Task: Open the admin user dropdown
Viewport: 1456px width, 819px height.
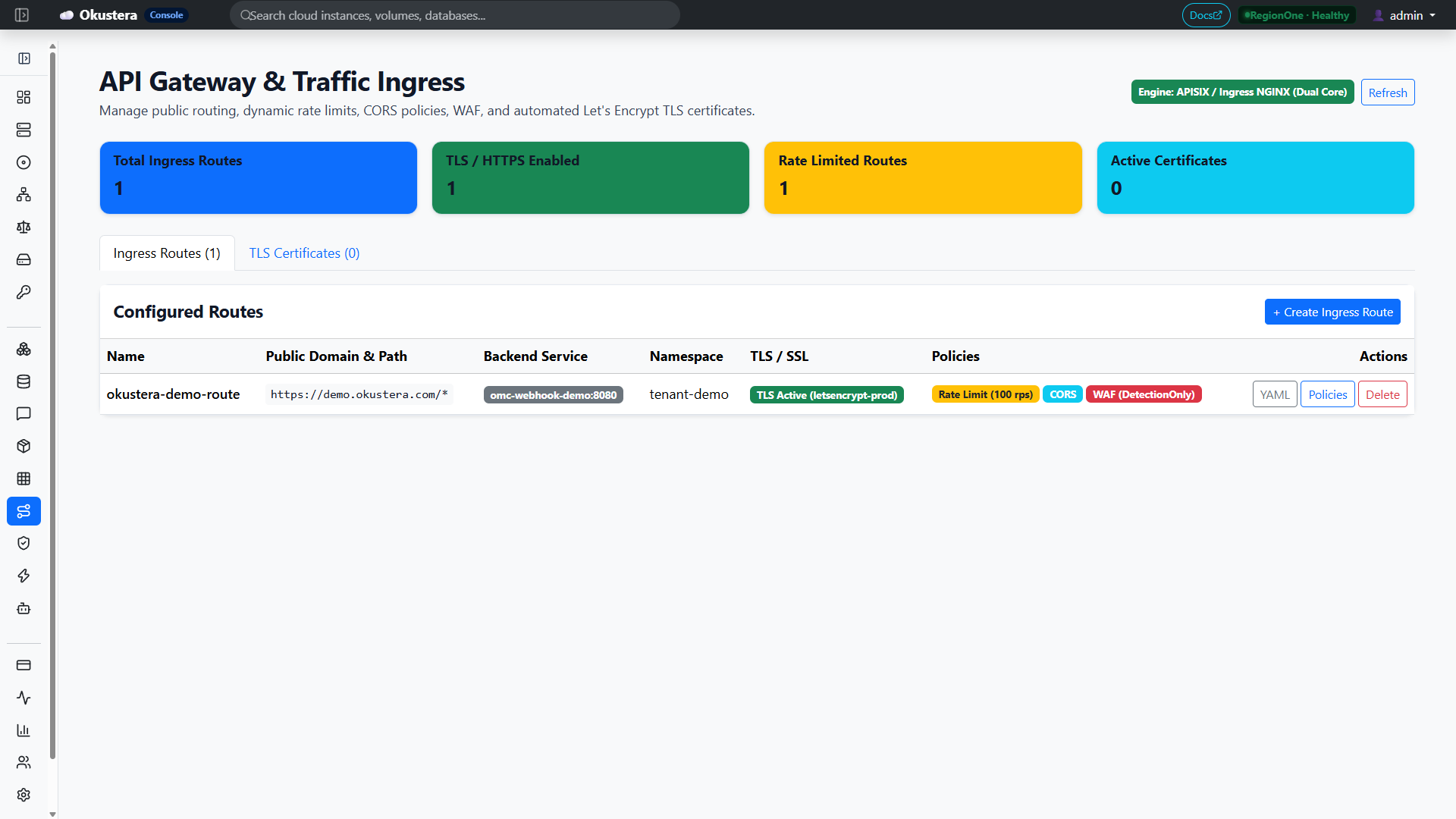Action: pos(1404,15)
